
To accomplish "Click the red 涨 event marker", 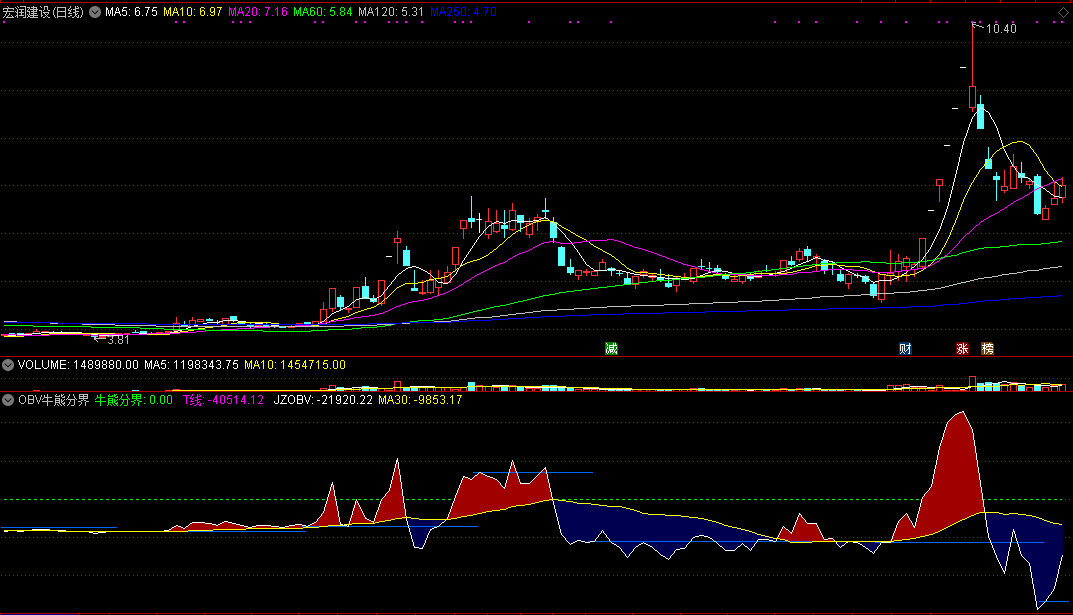I will (963, 349).
